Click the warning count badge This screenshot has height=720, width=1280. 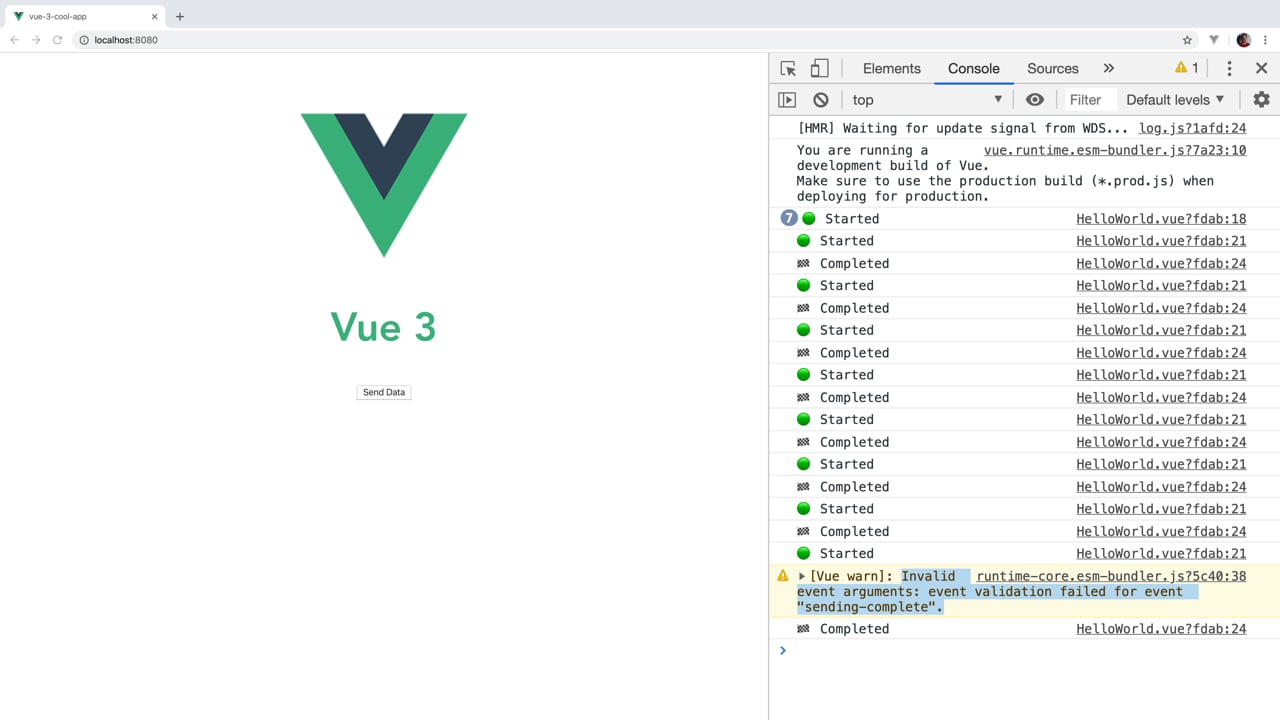pos(1187,68)
